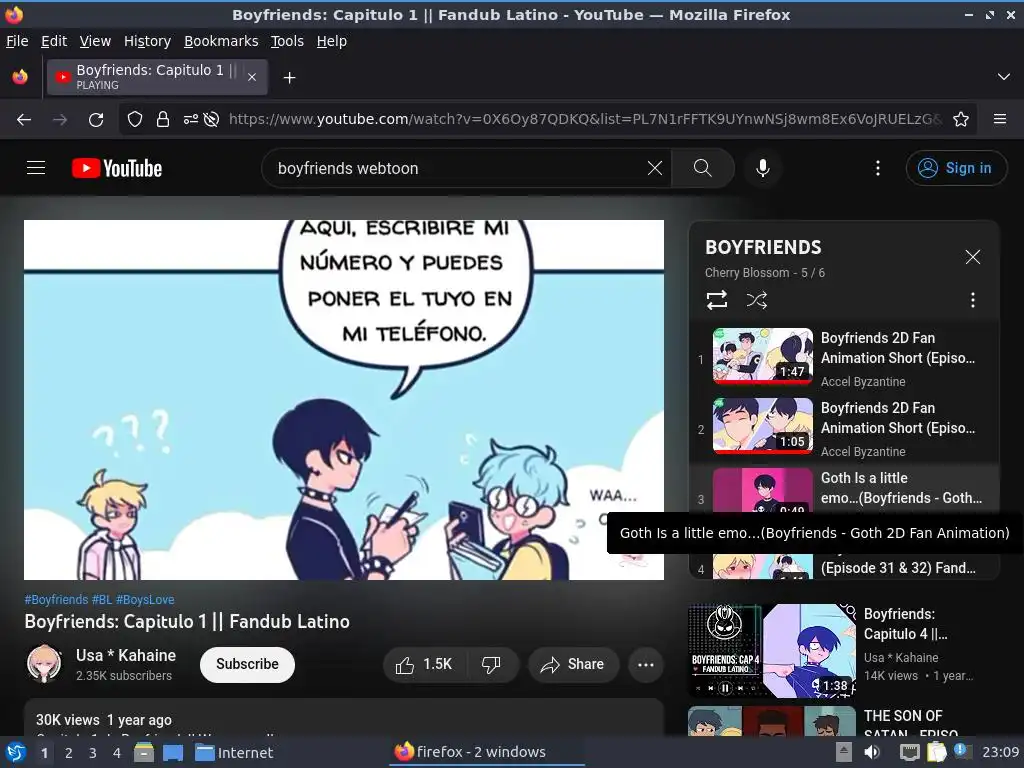Screen dimensions: 1024x768
Task: Open site permissions icon in address bar
Action: pyautogui.click(x=191, y=120)
